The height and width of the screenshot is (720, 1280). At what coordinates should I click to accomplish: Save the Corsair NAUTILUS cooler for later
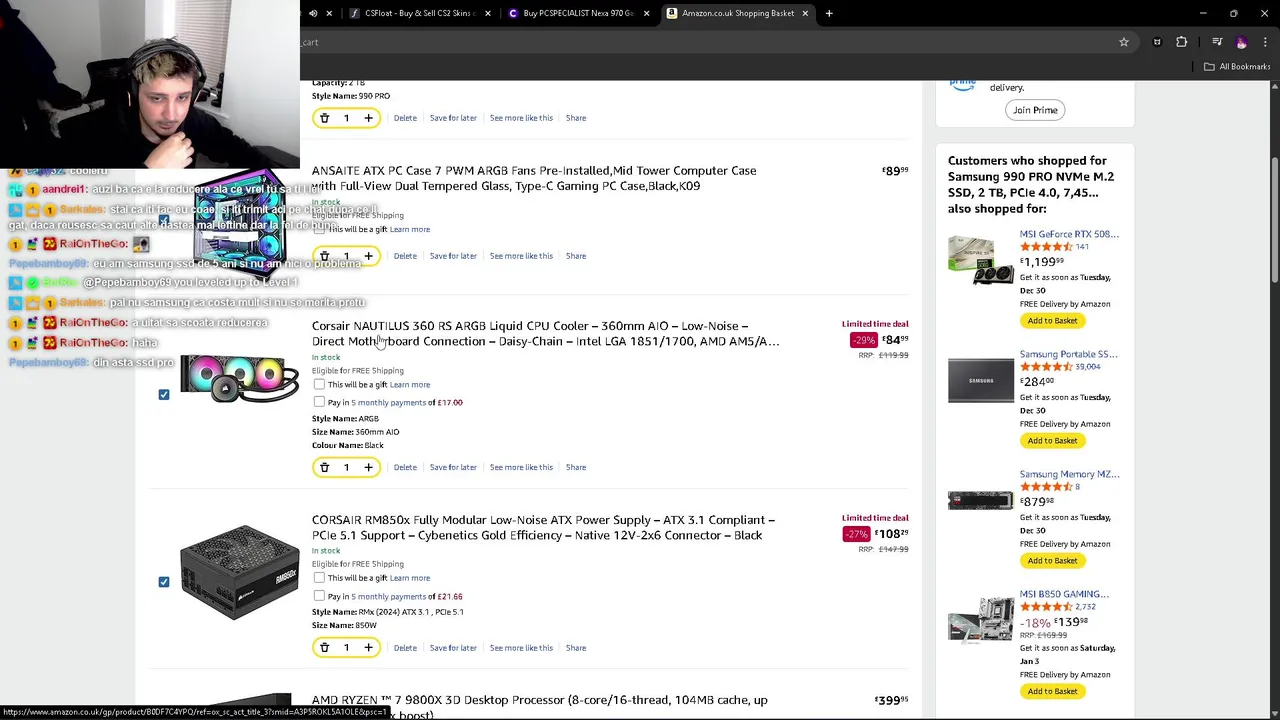tap(453, 467)
